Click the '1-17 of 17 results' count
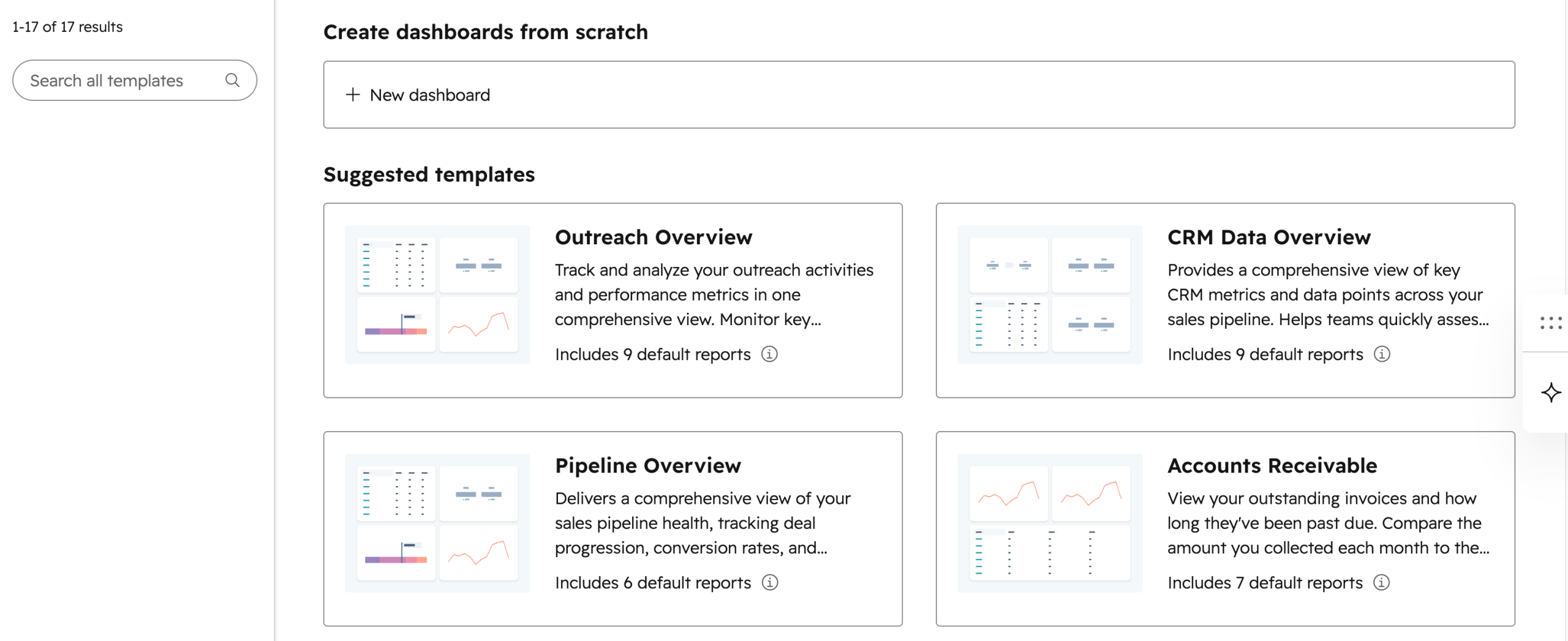This screenshot has height=641, width=1568. pyautogui.click(x=67, y=27)
